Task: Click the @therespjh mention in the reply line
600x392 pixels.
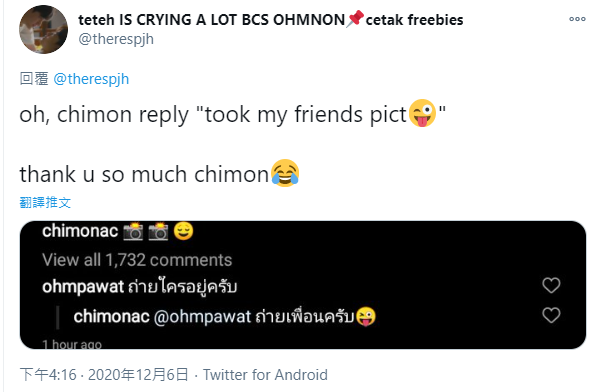Action: (91, 79)
